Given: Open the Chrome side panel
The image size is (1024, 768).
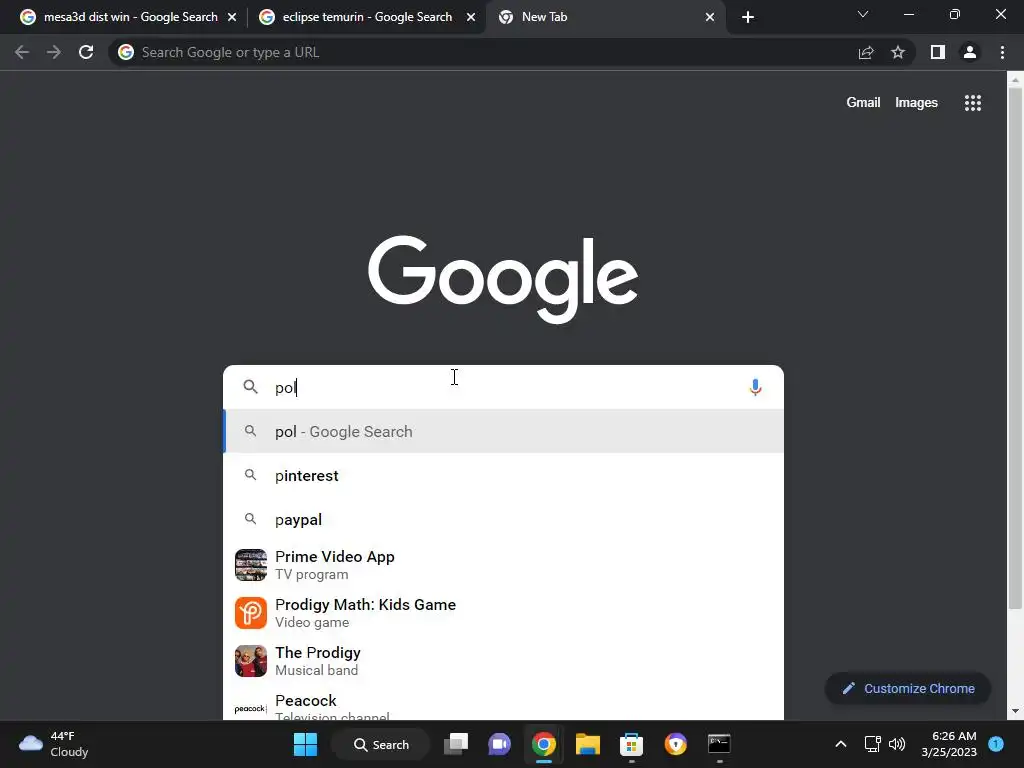Looking at the screenshot, I should [938, 52].
